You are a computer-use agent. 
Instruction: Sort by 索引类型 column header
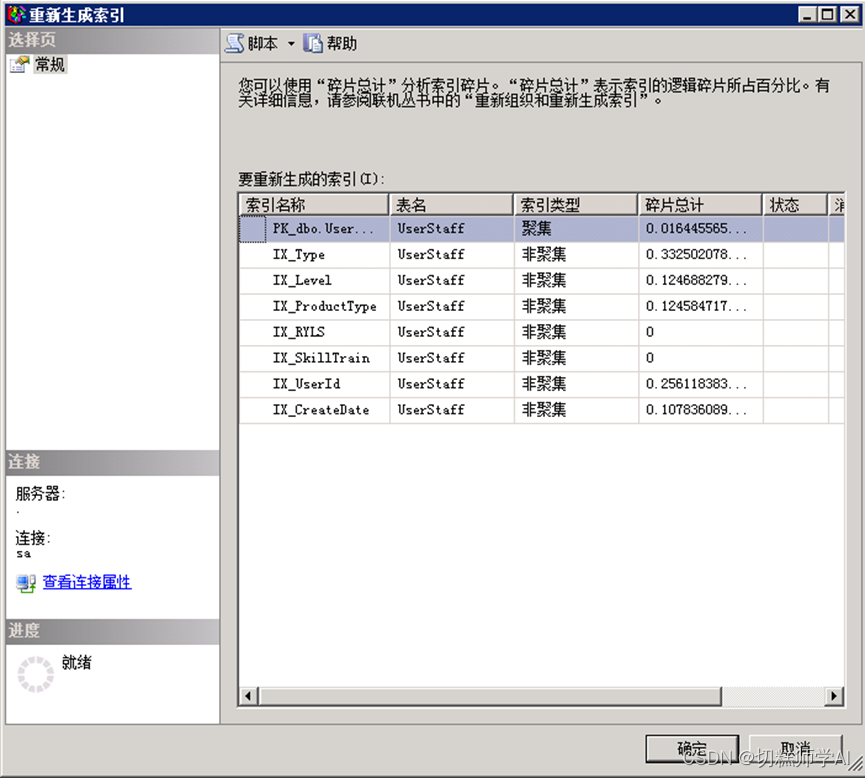click(x=575, y=205)
